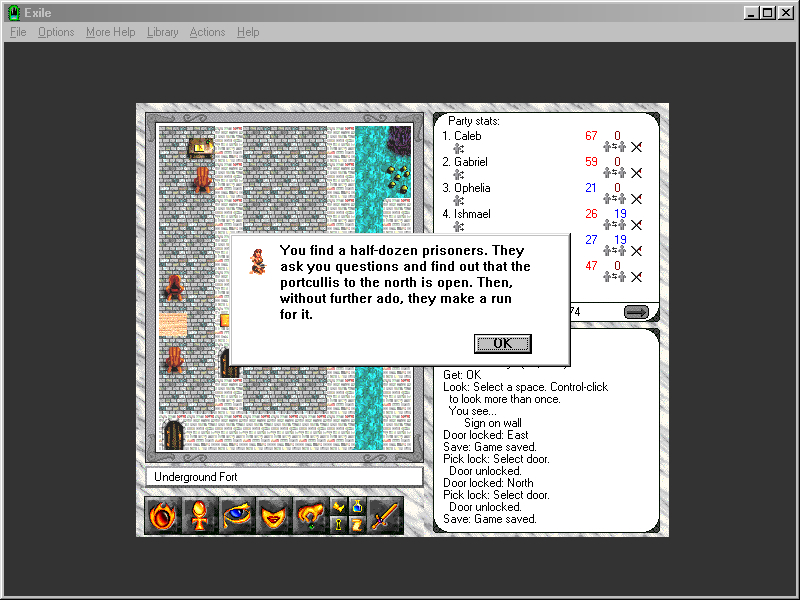Click the grabbing hand Get button
Viewport: 800px width, 600px height.
pyautogui.click(x=311, y=516)
